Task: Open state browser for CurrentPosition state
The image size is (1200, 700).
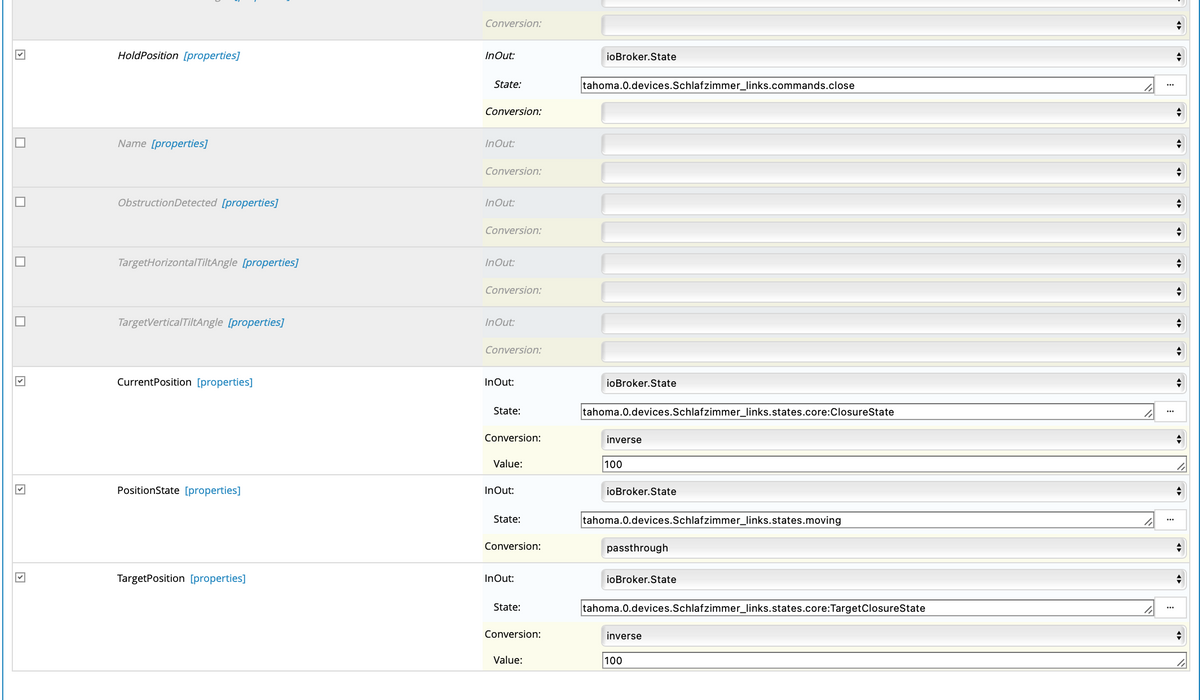Action: tap(1168, 411)
